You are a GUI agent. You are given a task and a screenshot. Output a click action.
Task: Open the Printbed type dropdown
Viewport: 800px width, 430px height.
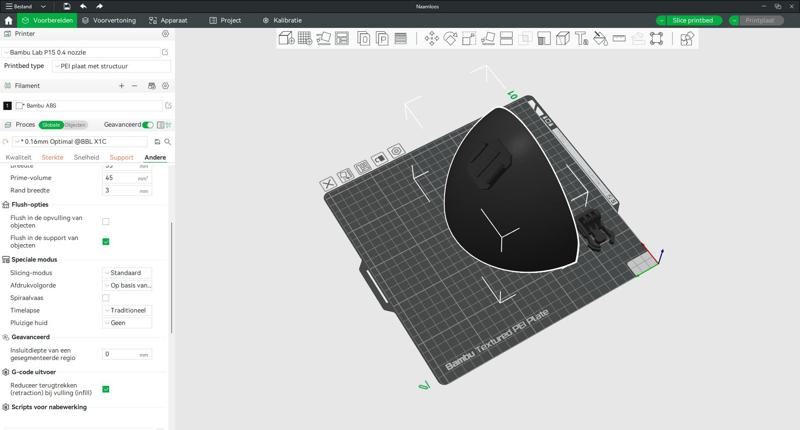111,66
